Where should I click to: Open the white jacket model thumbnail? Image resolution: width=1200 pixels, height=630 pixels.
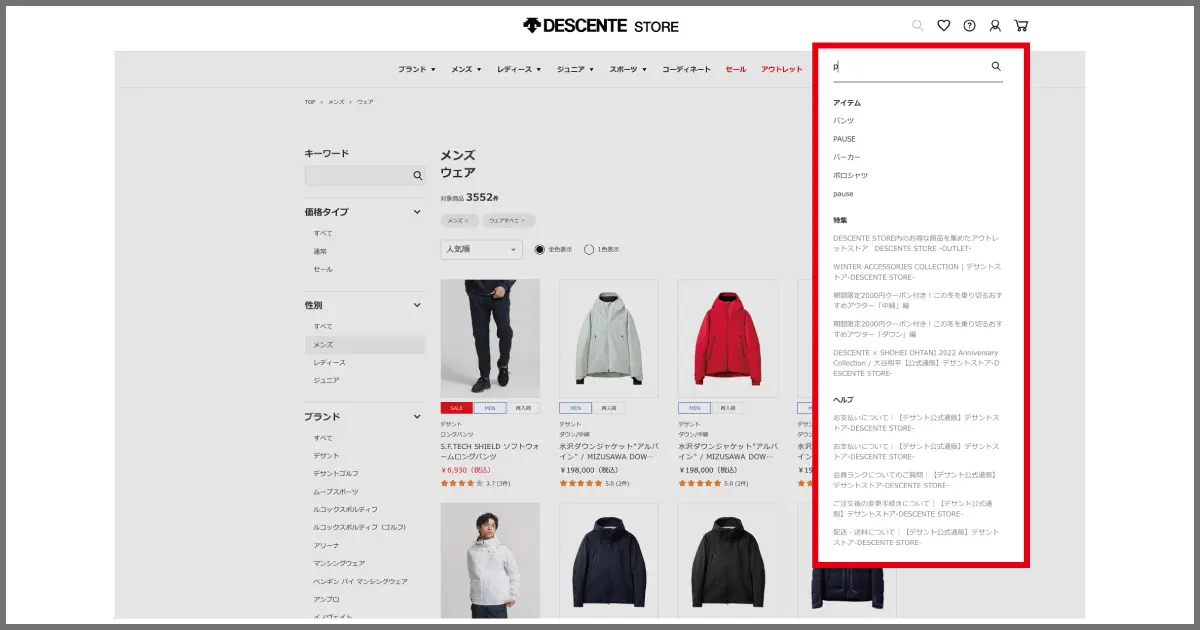tap(490, 560)
